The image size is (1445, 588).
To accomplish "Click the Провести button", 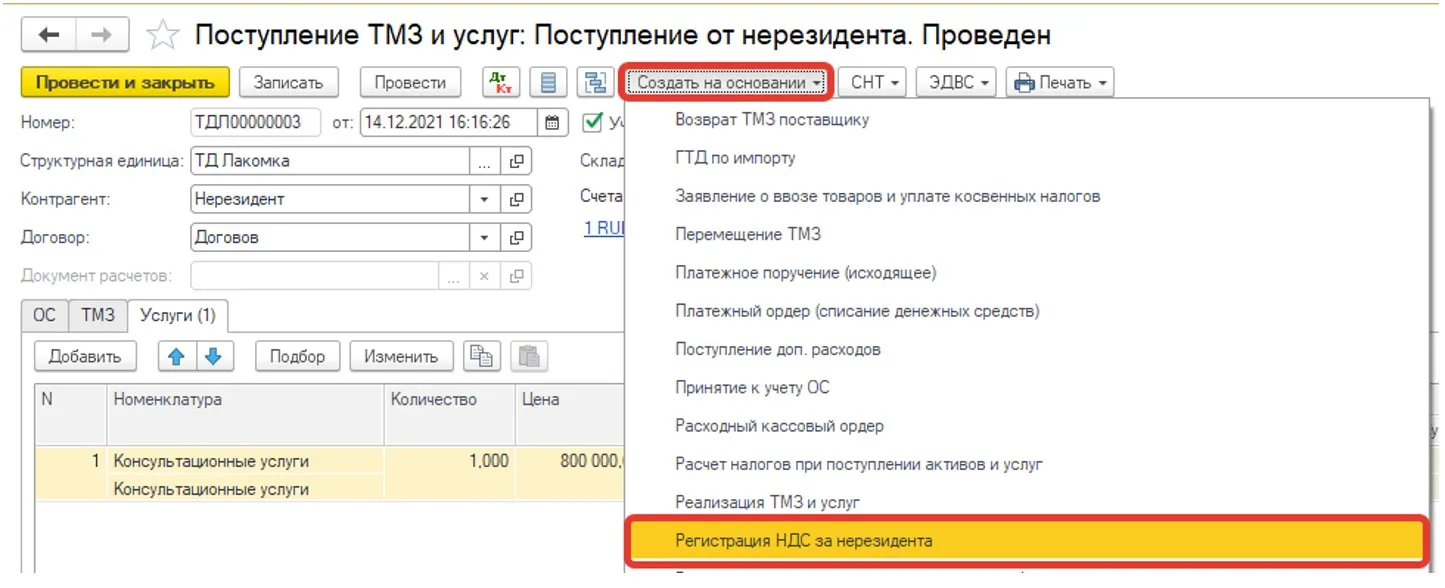I will point(410,83).
